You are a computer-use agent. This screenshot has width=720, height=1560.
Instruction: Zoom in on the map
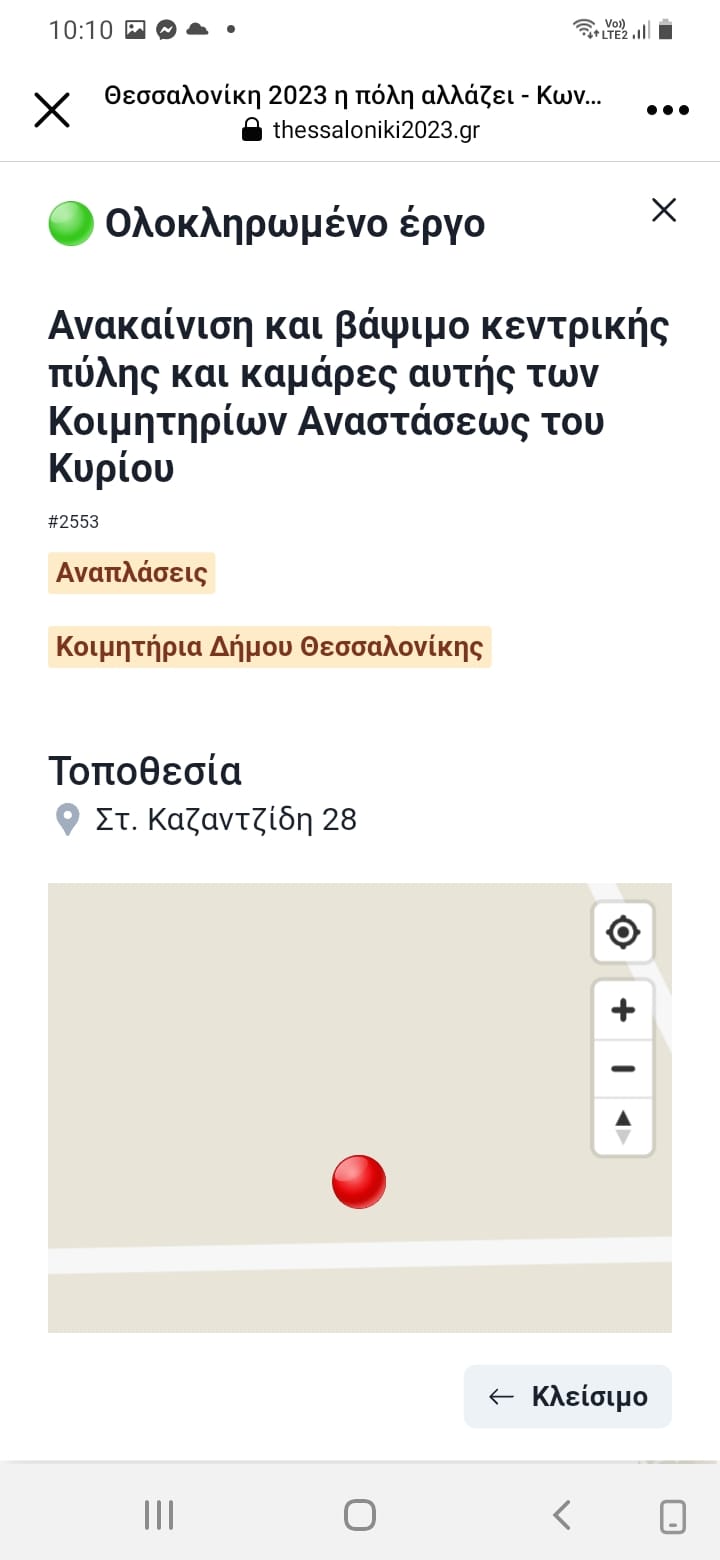[x=623, y=1010]
